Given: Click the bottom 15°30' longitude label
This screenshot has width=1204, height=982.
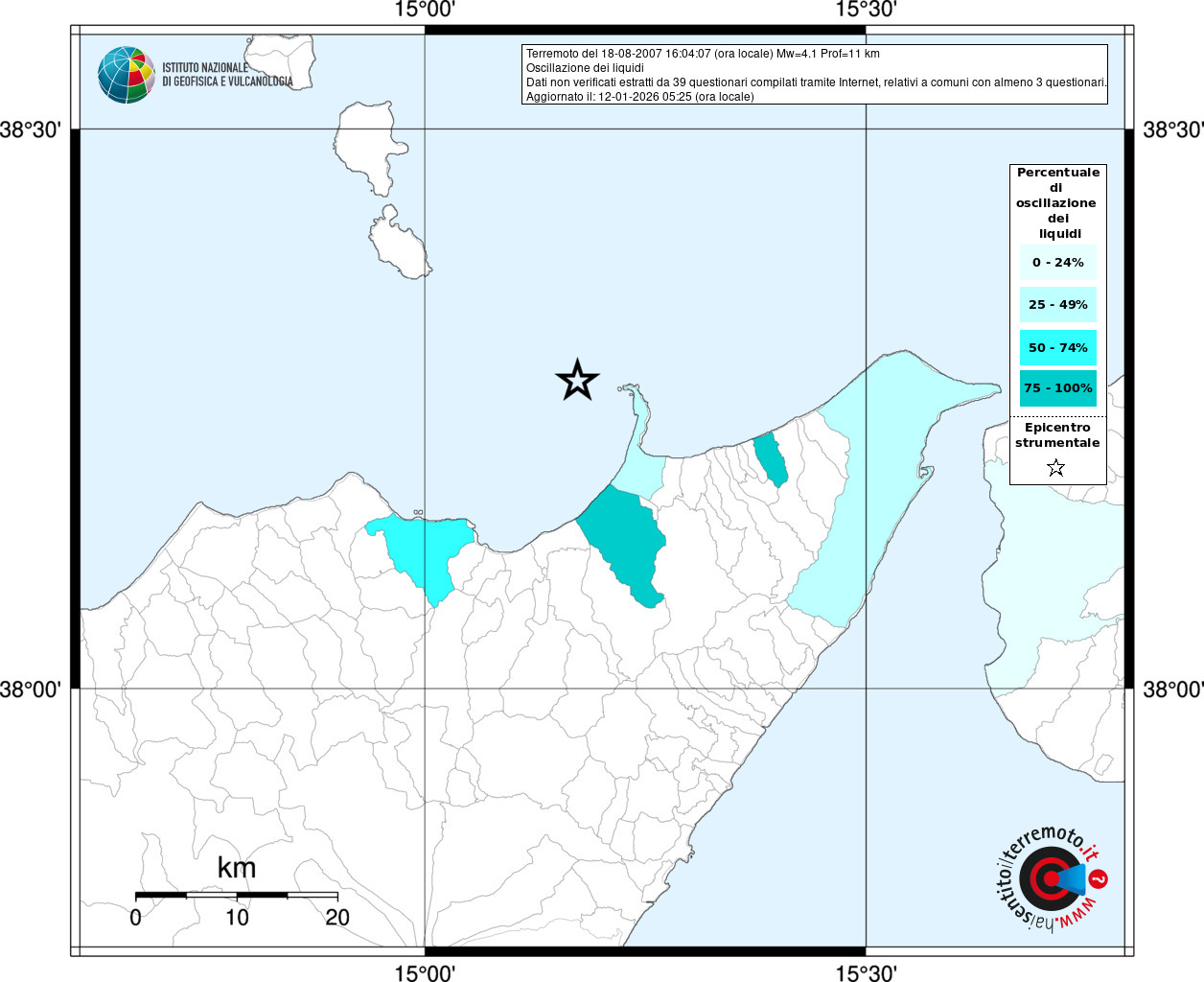Looking at the screenshot, I should click(866, 971).
